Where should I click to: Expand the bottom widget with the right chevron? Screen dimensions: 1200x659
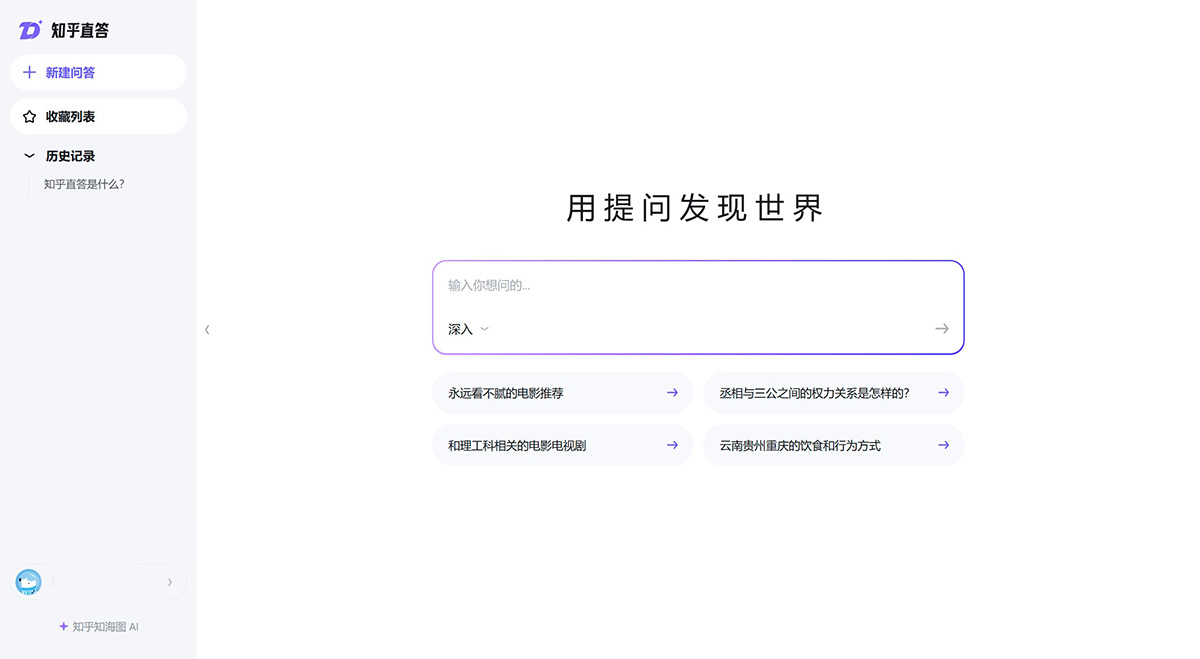(x=169, y=581)
